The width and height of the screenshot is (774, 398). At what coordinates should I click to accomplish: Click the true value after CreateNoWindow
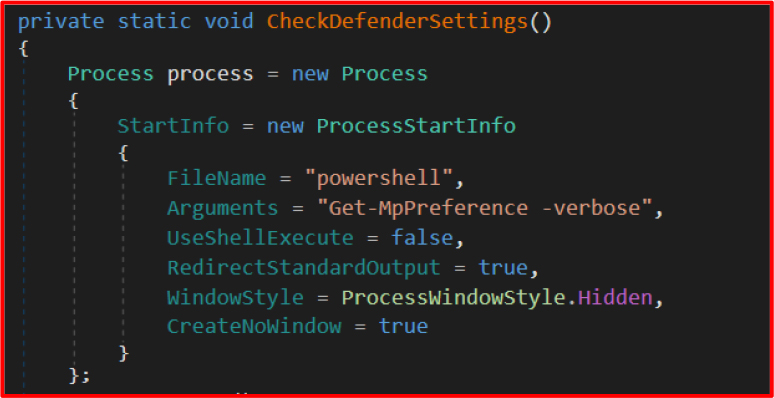(403, 326)
